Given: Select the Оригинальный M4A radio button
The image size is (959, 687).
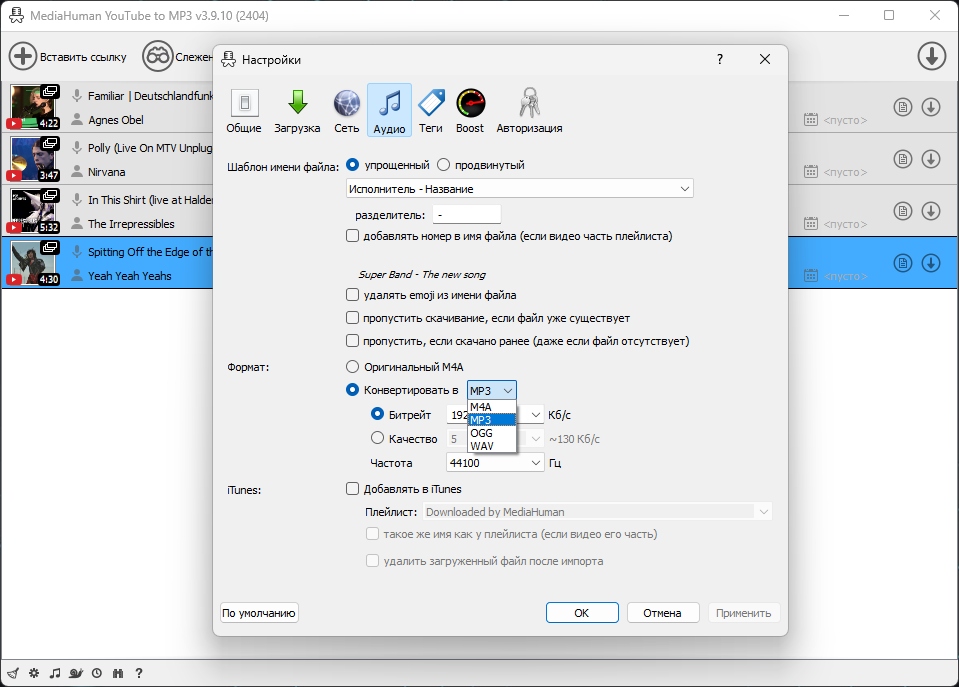Looking at the screenshot, I should point(352,366).
